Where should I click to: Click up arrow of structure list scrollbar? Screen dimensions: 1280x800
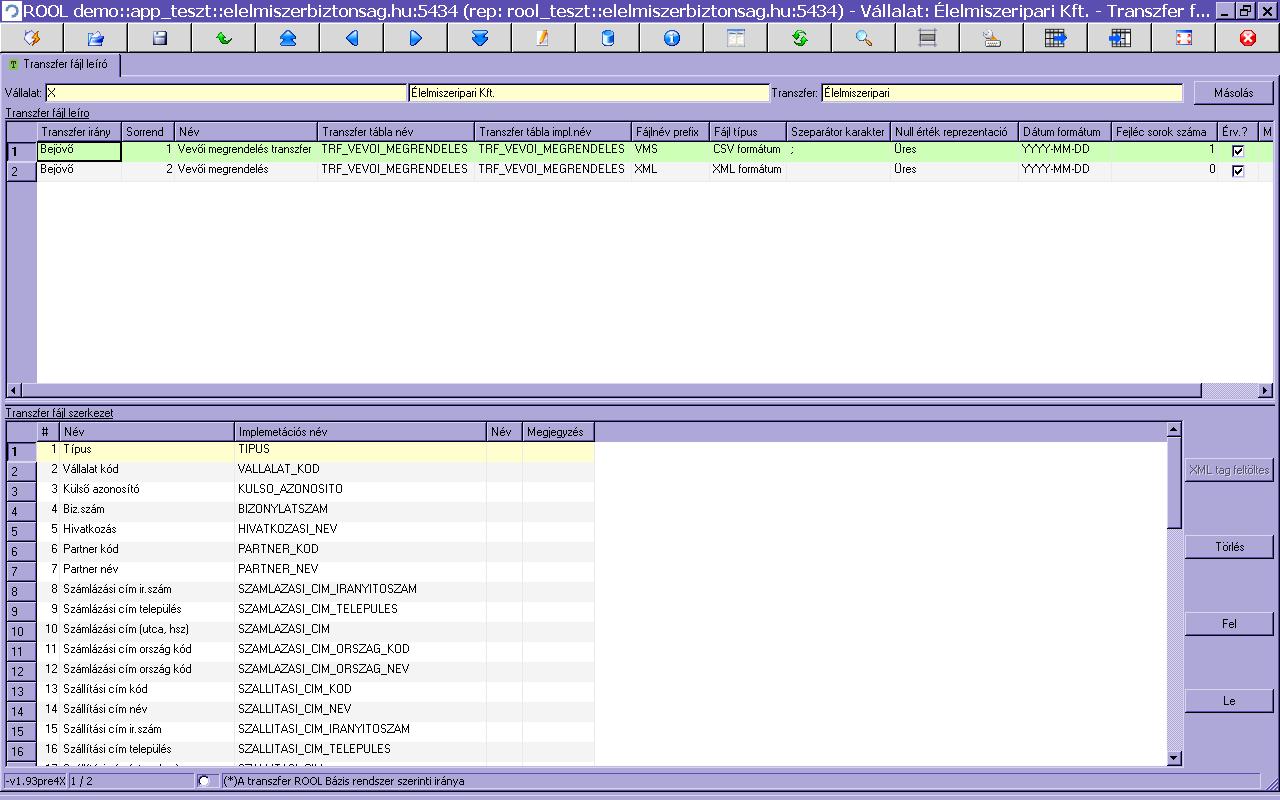click(1174, 430)
